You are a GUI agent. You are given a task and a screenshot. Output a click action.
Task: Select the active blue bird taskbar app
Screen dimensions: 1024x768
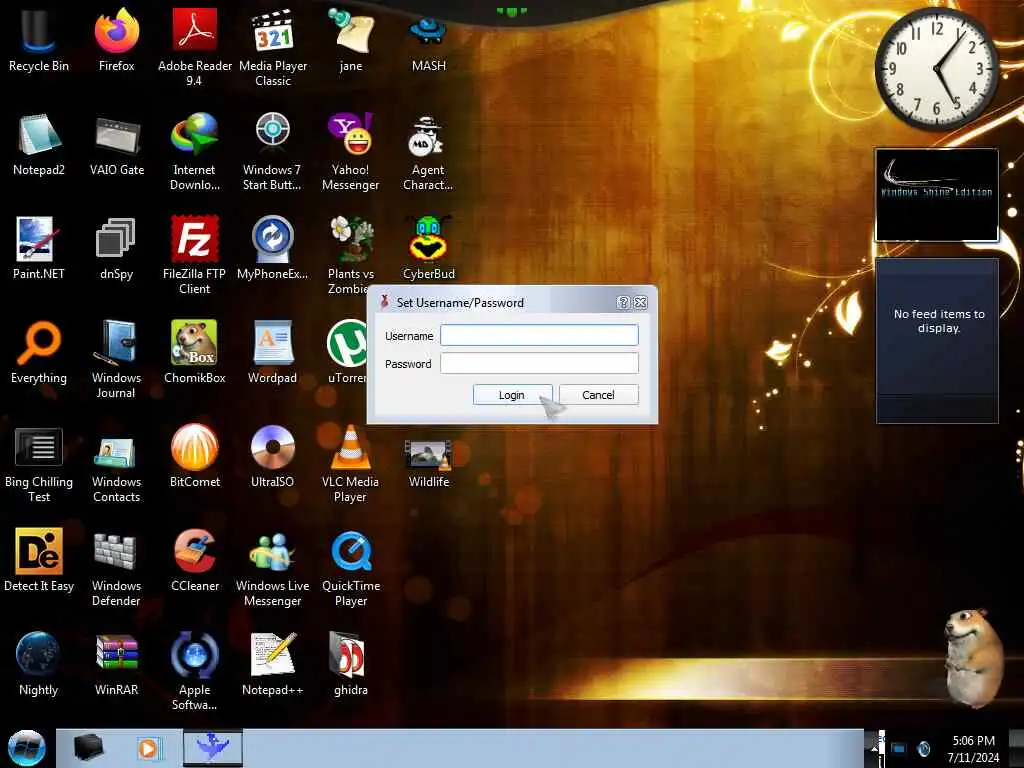click(x=213, y=748)
